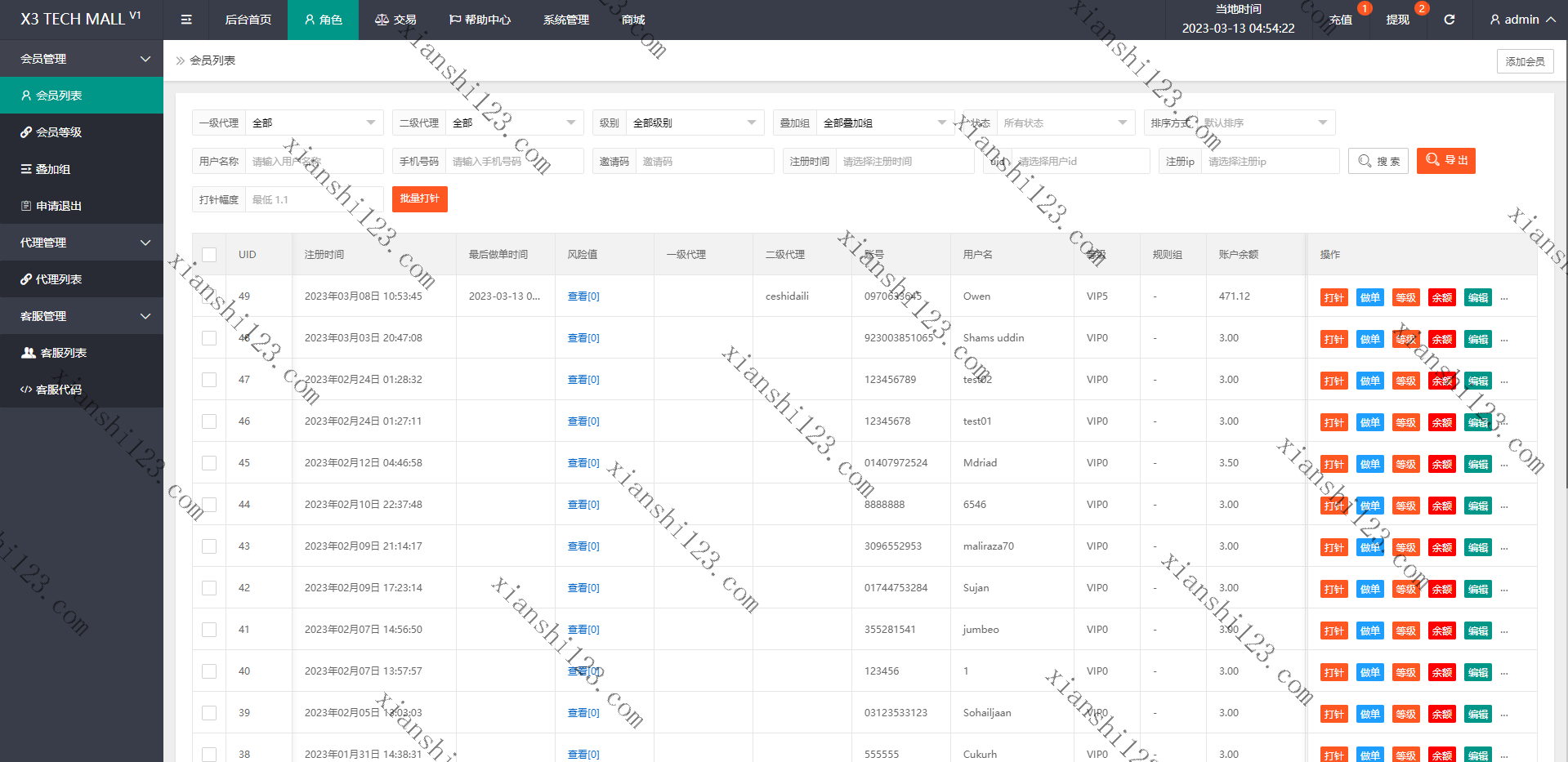The width and height of the screenshot is (1568, 762).
Task: Click the 等级 button for maliraza70
Action: [x=1406, y=547]
